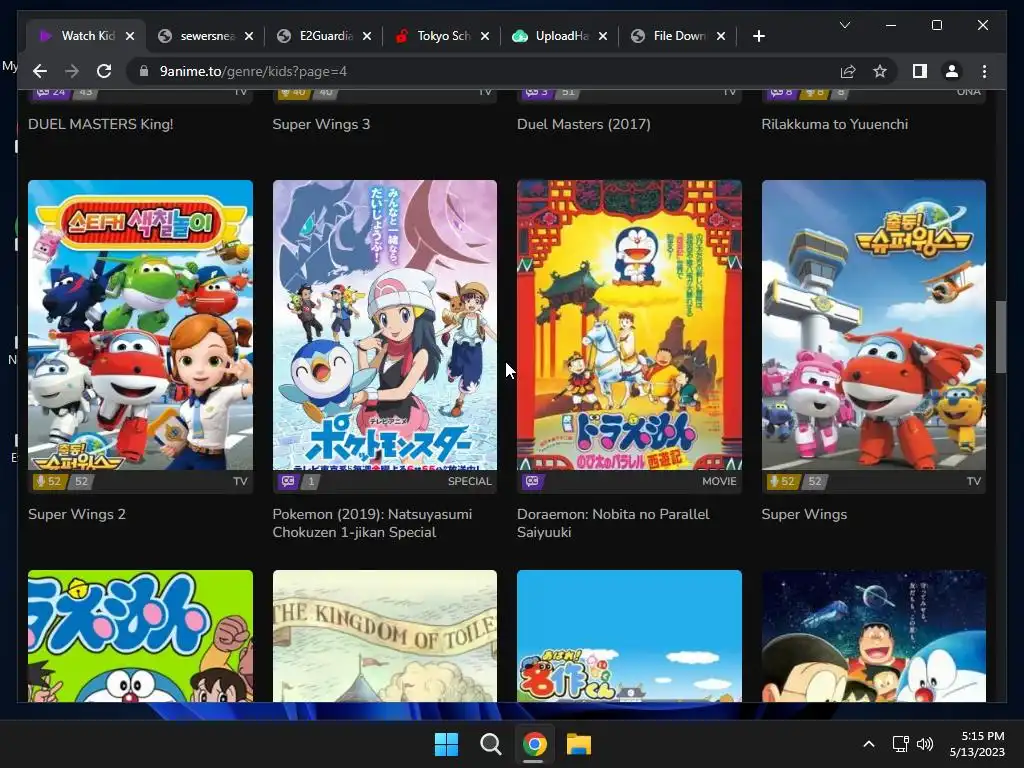Open the Super Wings 2 title link

[77, 514]
